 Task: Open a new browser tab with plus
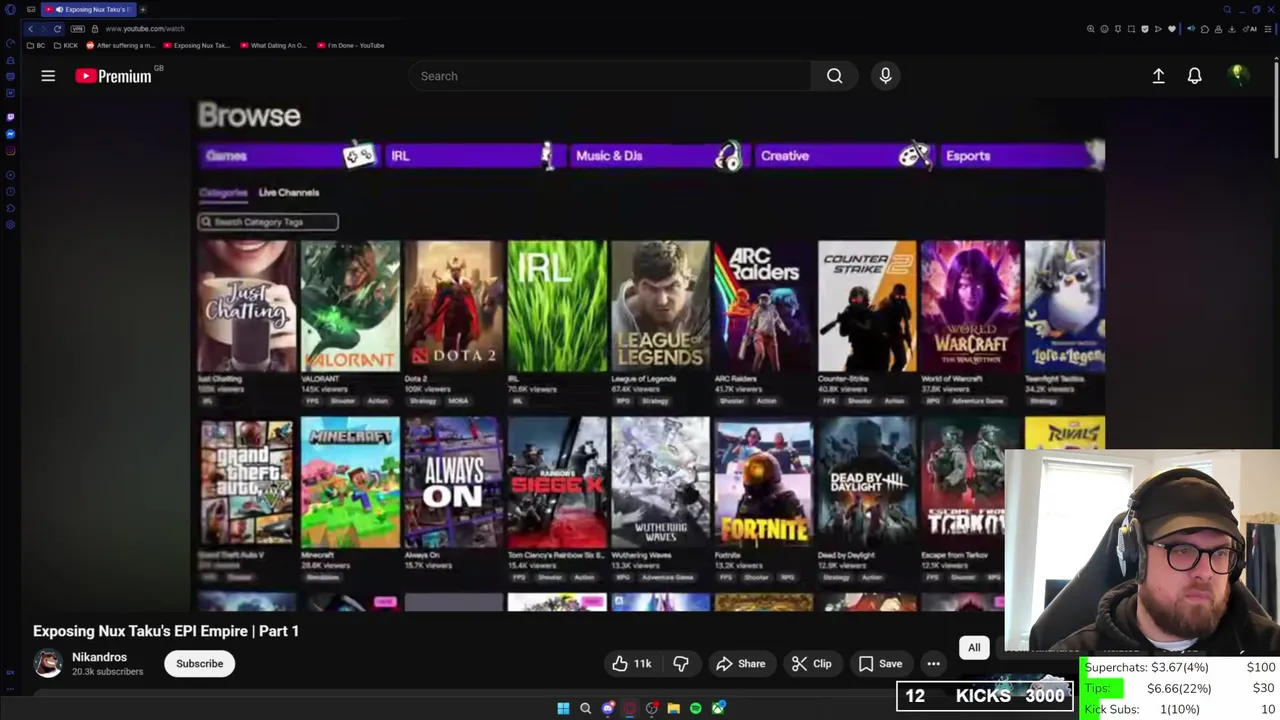143,9
